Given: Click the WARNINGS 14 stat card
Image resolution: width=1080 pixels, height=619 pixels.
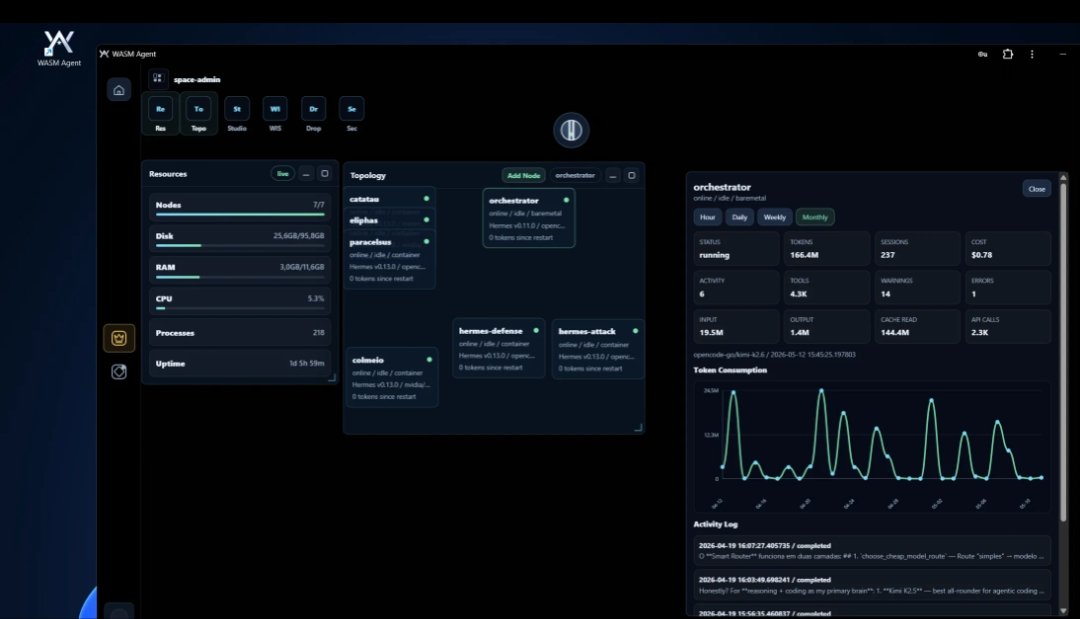Looking at the screenshot, I should (x=917, y=287).
